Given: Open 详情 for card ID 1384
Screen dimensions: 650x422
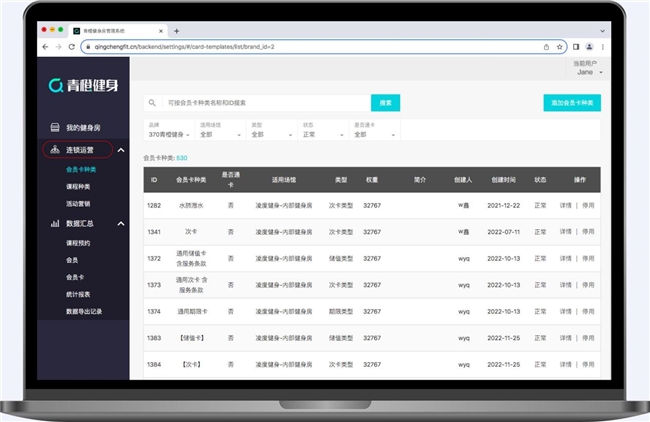Looking at the screenshot, I should coord(565,364).
